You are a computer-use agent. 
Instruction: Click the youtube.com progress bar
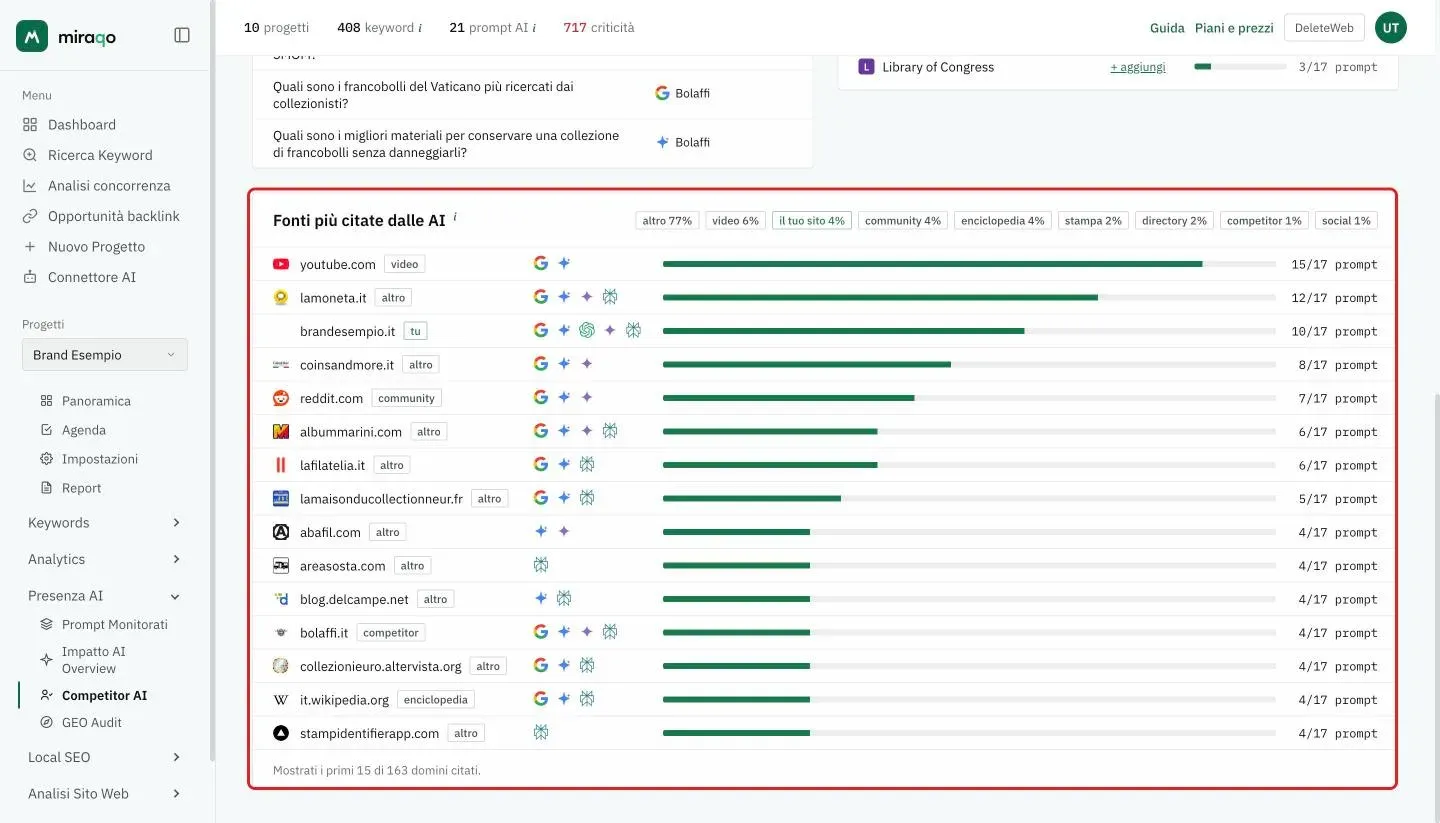click(x=969, y=264)
